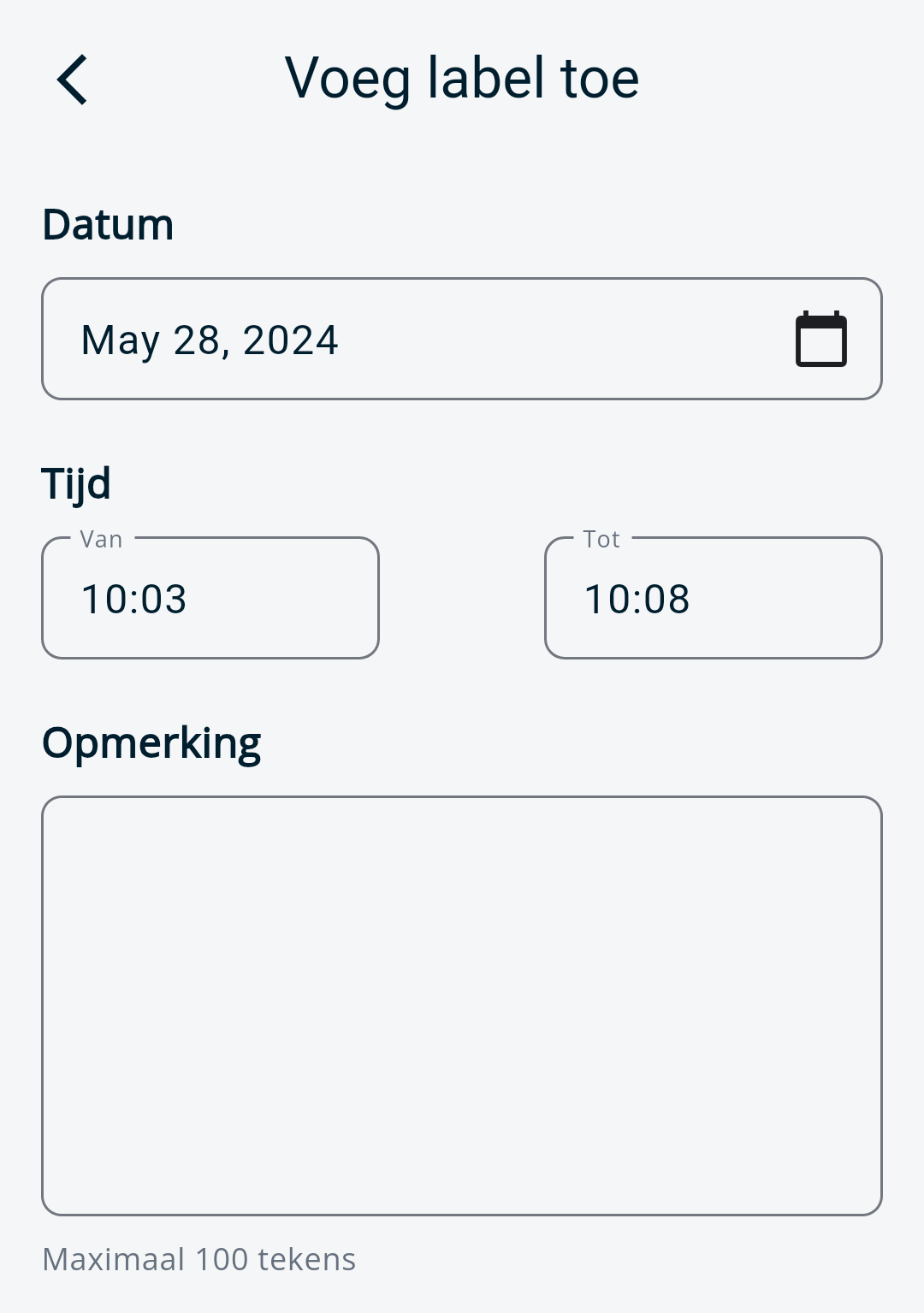Image resolution: width=924 pixels, height=1313 pixels.
Task: Click the small Tot floating label
Action: [601, 539]
